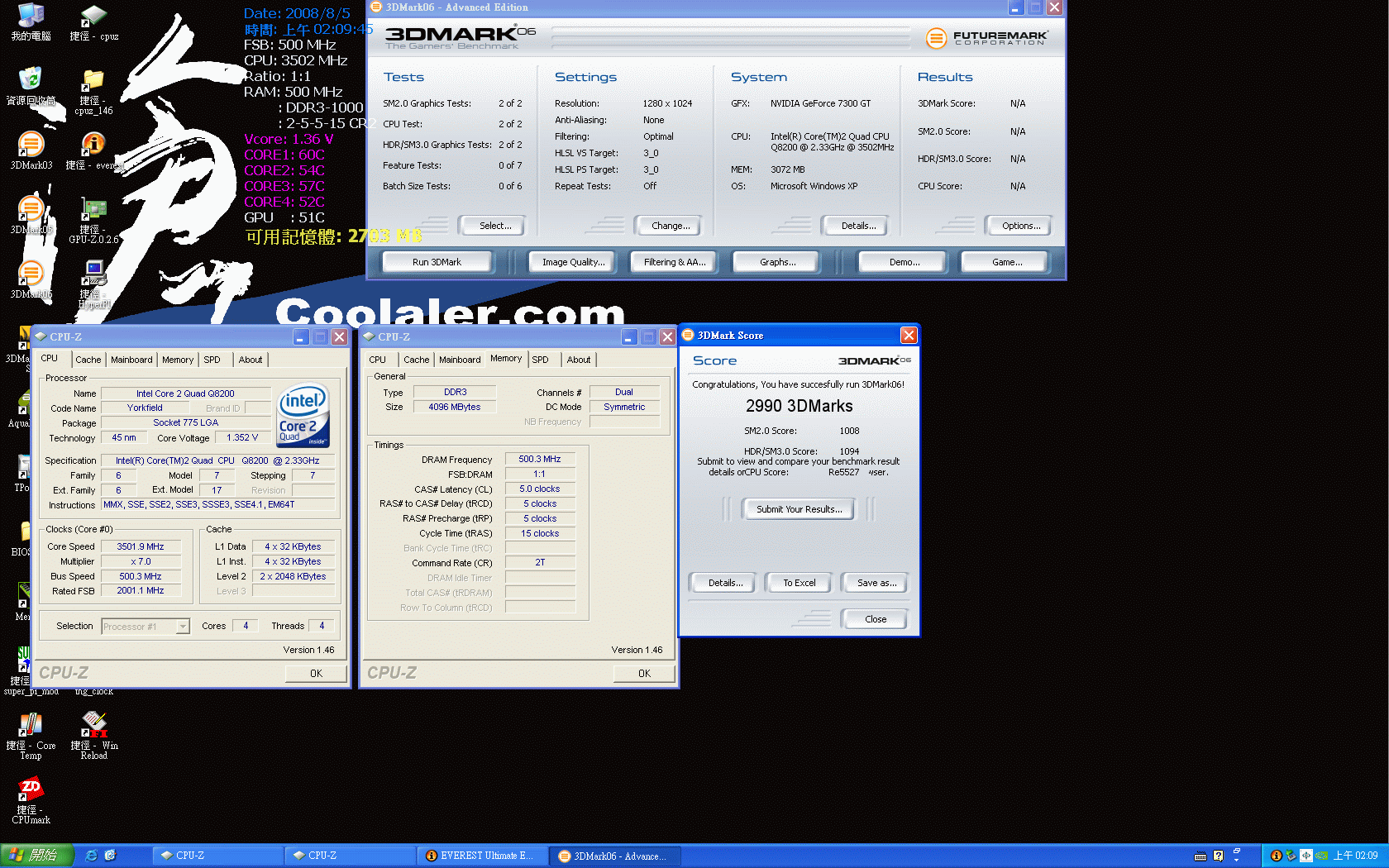
Task: Export score with To Excel button
Action: pyautogui.click(x=800, y=583)
